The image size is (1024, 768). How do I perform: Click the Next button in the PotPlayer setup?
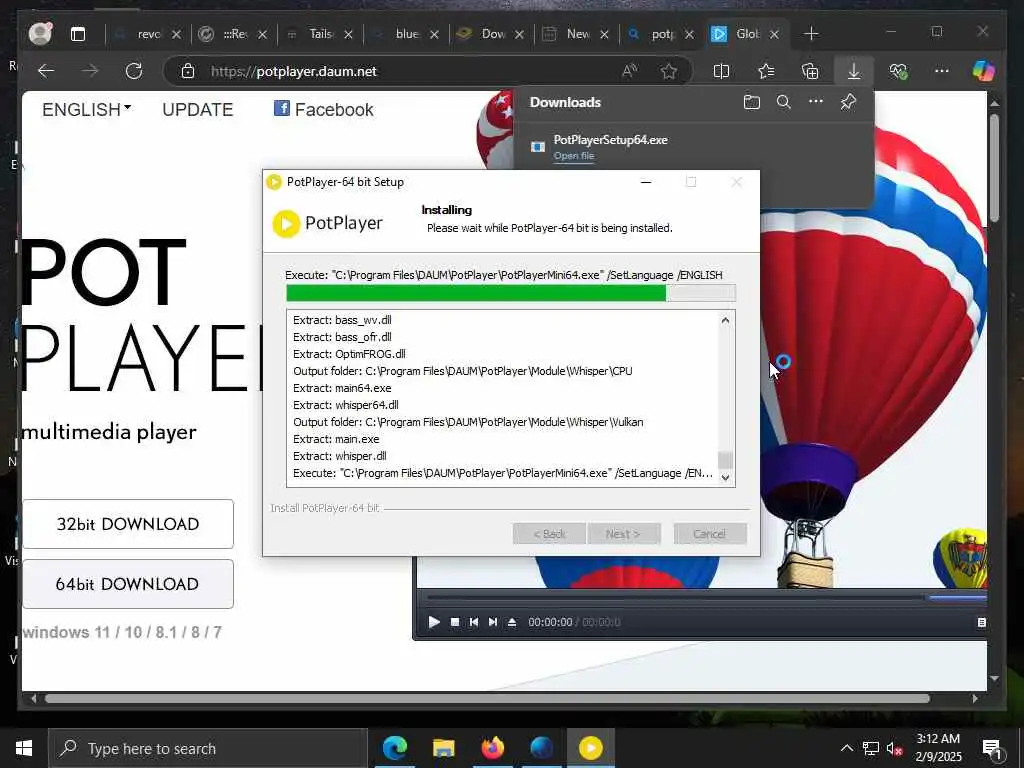(624, 534)
